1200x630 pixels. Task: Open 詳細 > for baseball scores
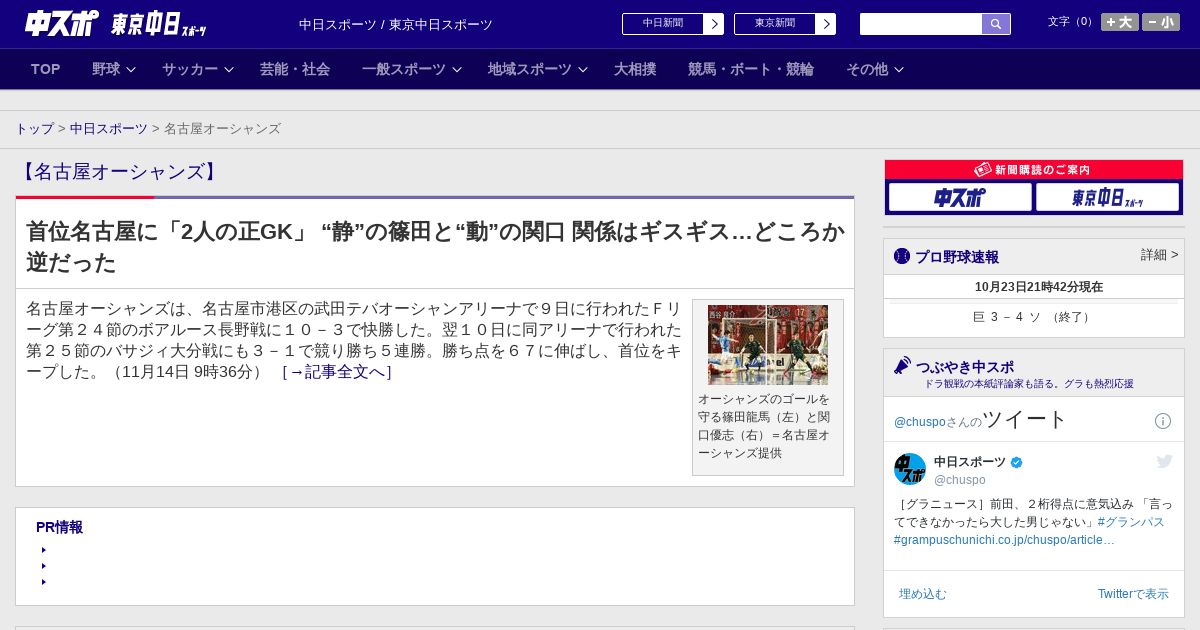pyautogui.click(x=1160, y=255)
